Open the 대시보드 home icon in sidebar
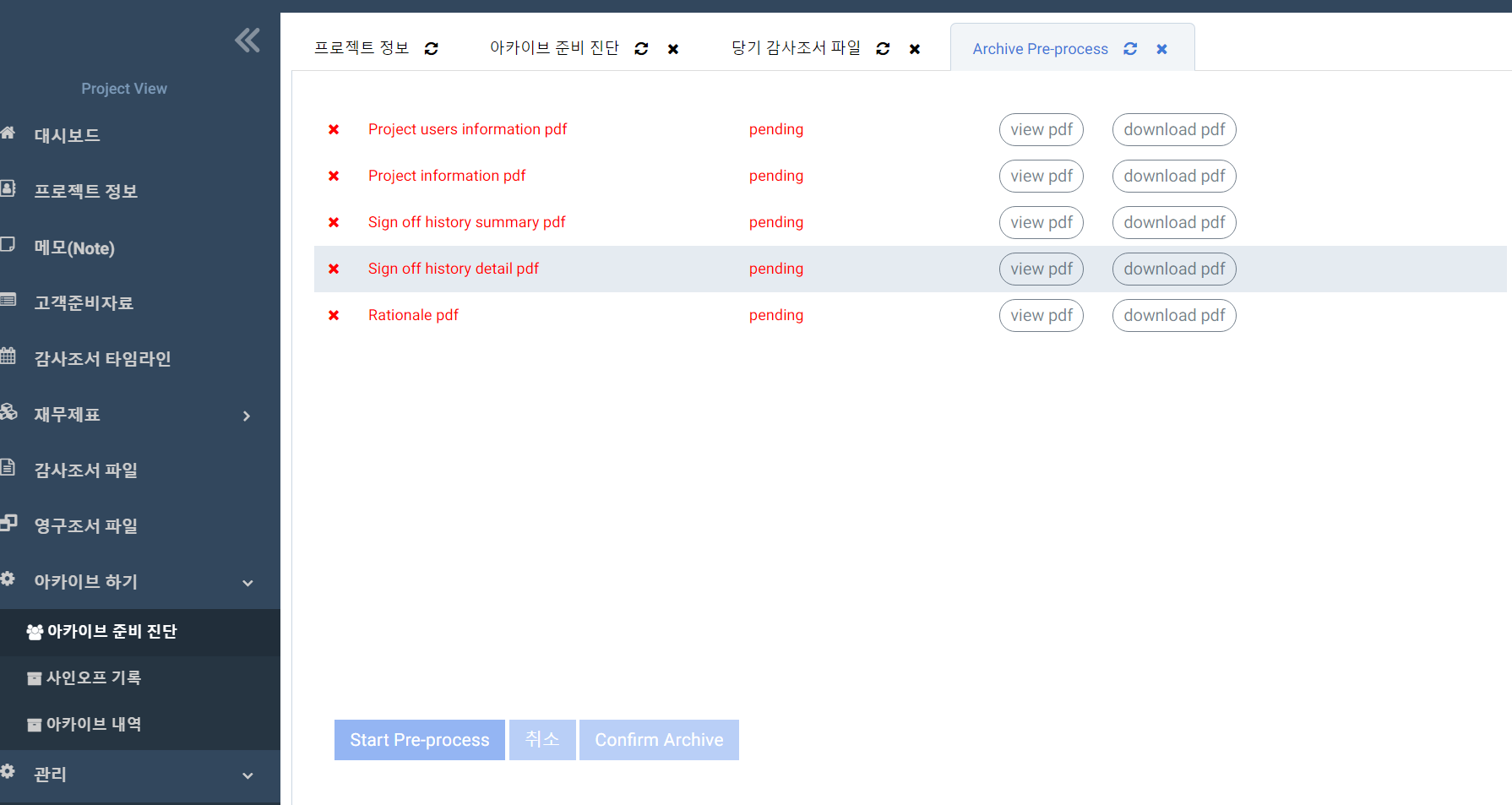 (x=8, y=133)
